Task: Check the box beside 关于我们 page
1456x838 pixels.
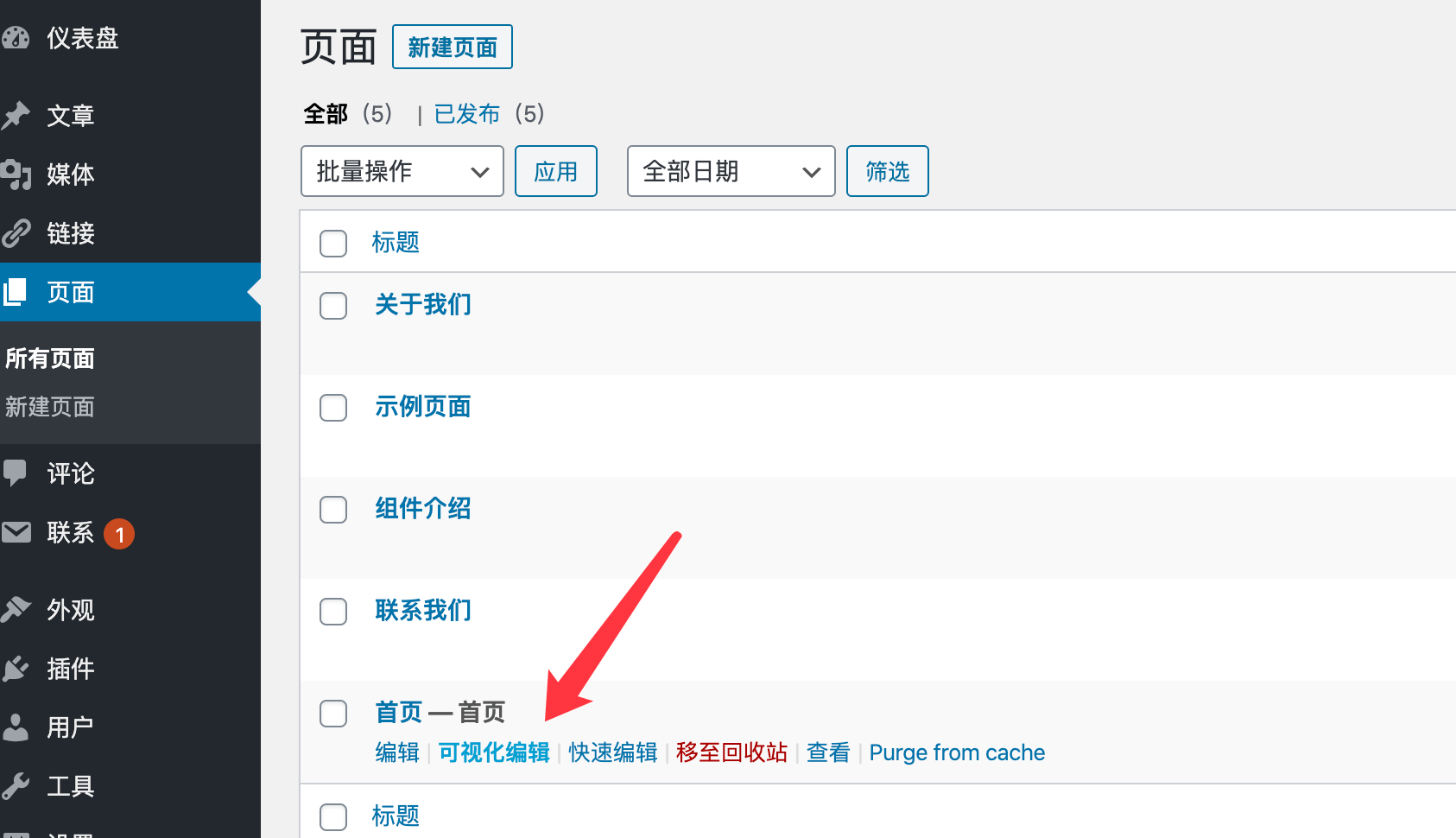Action: tap(333, 306)
